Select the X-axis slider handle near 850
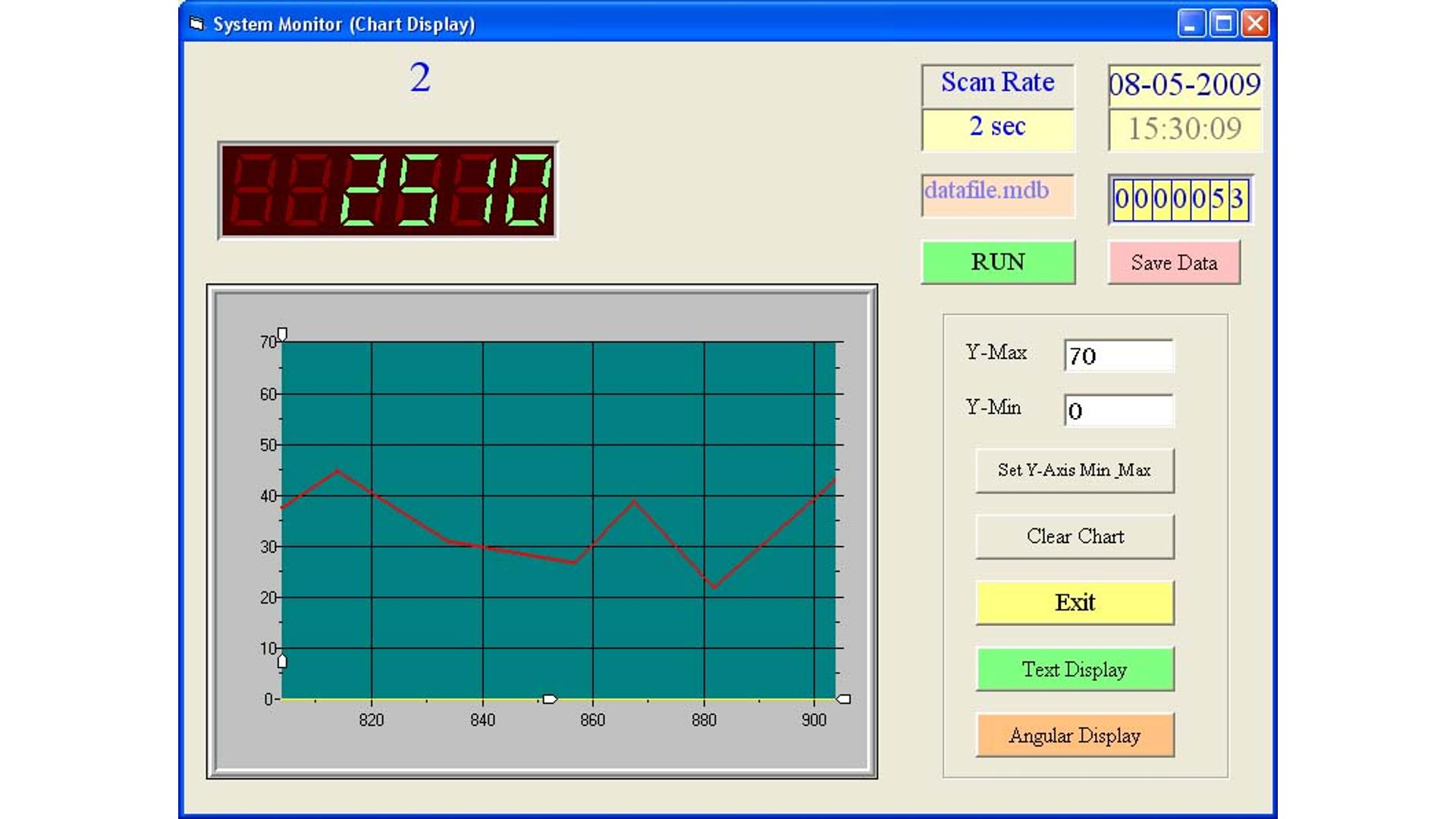This screenshot has height=819, width=1456. (550, 698)
